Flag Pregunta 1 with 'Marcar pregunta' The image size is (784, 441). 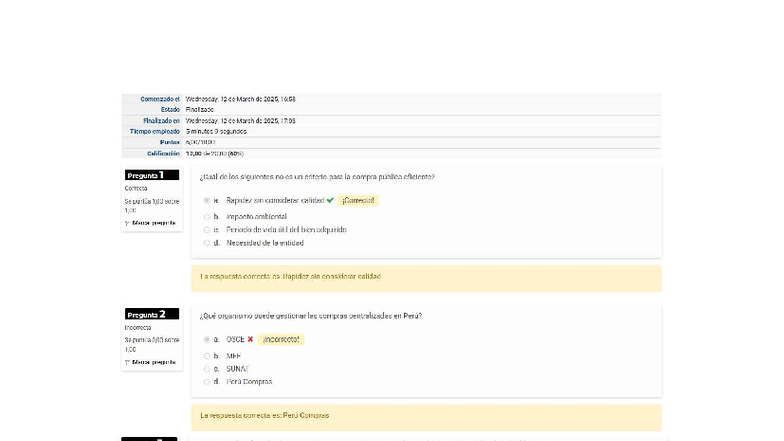pyautogui.click(x=154, y=223)
